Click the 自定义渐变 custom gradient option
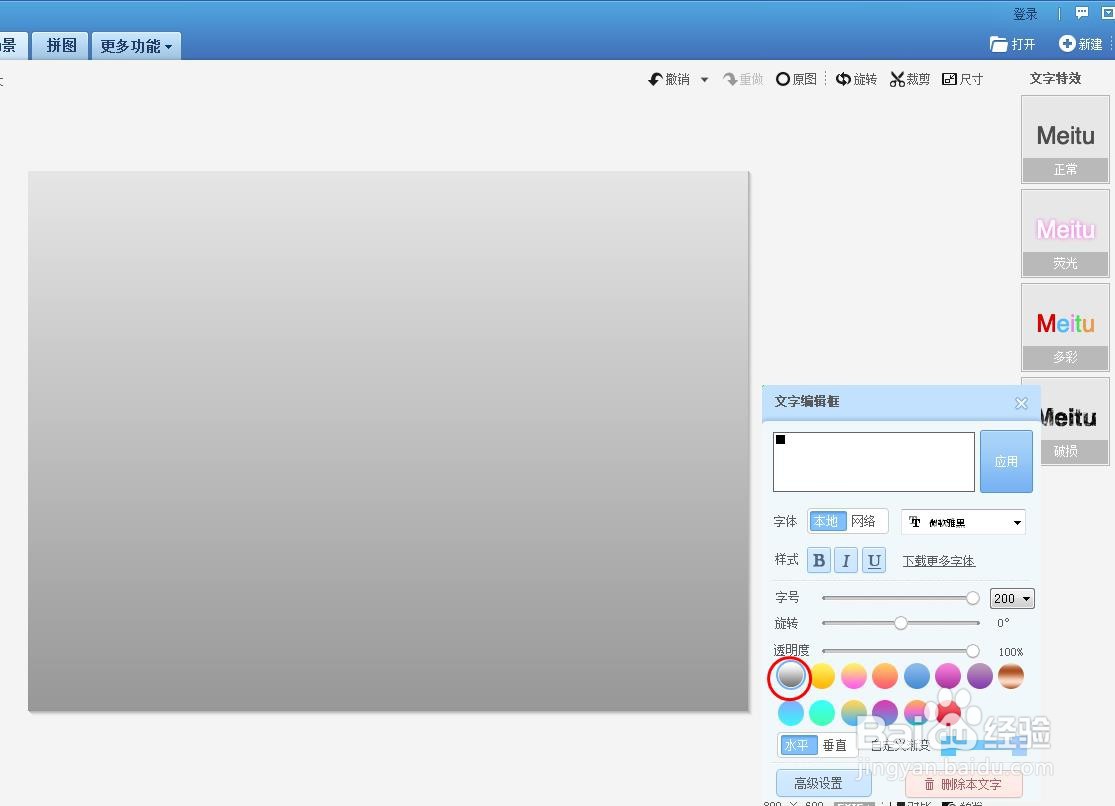This screenshot has width=1115, height=806. [900, 745]
